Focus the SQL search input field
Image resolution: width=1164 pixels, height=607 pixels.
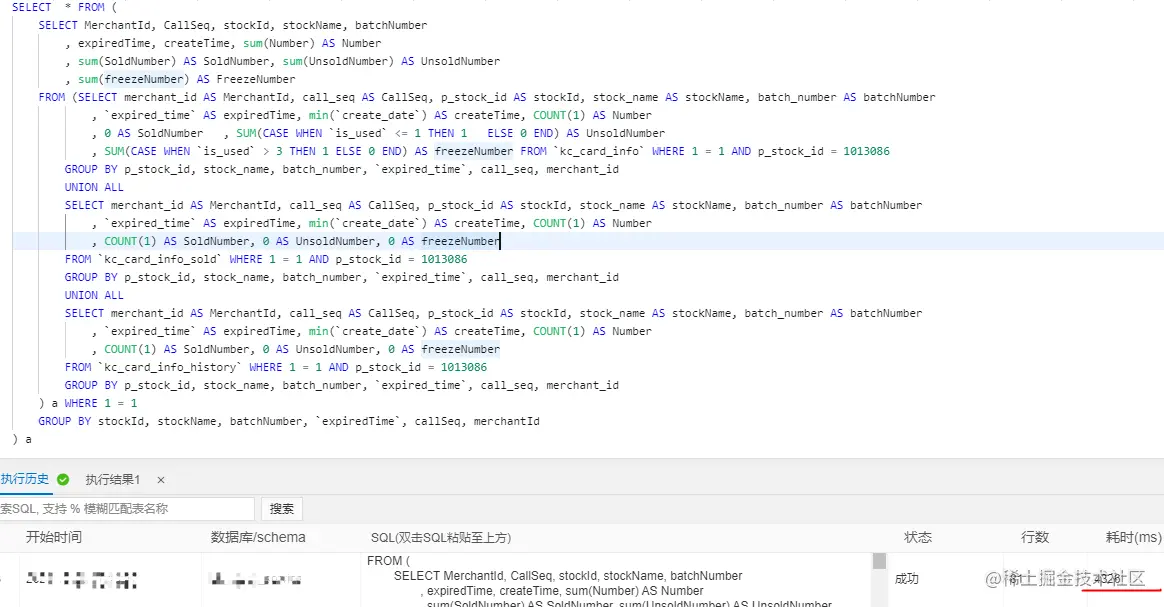click(126, 508)
